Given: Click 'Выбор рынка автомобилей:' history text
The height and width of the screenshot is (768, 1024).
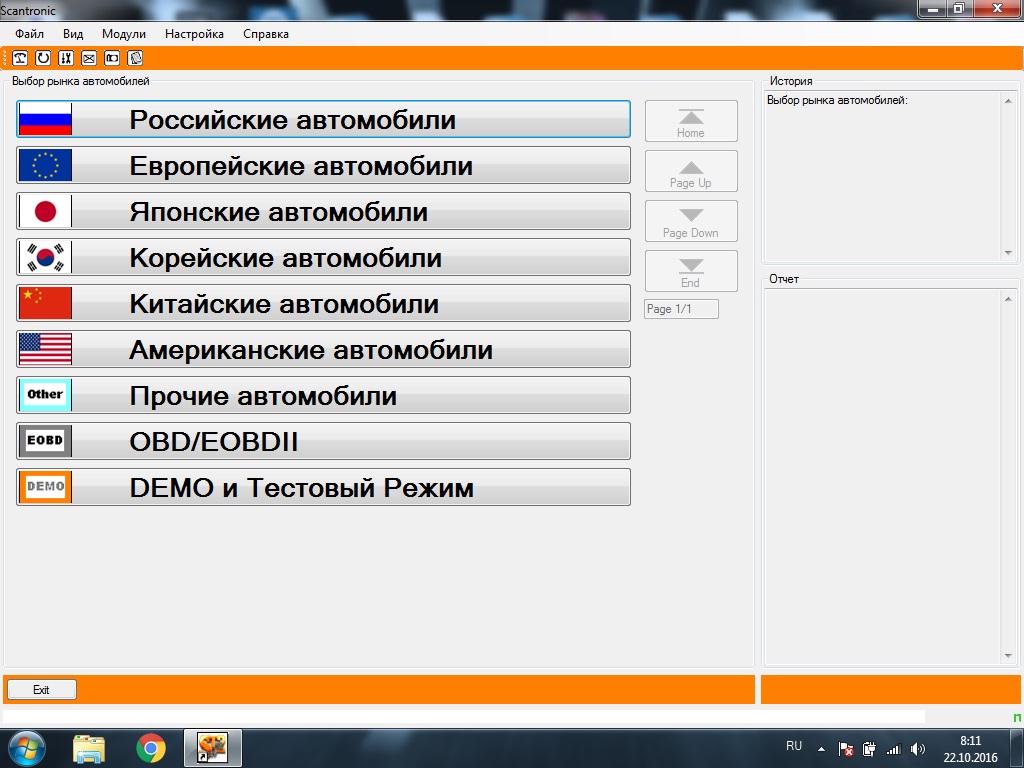Looking at the screenshot, I should (837, 101).
